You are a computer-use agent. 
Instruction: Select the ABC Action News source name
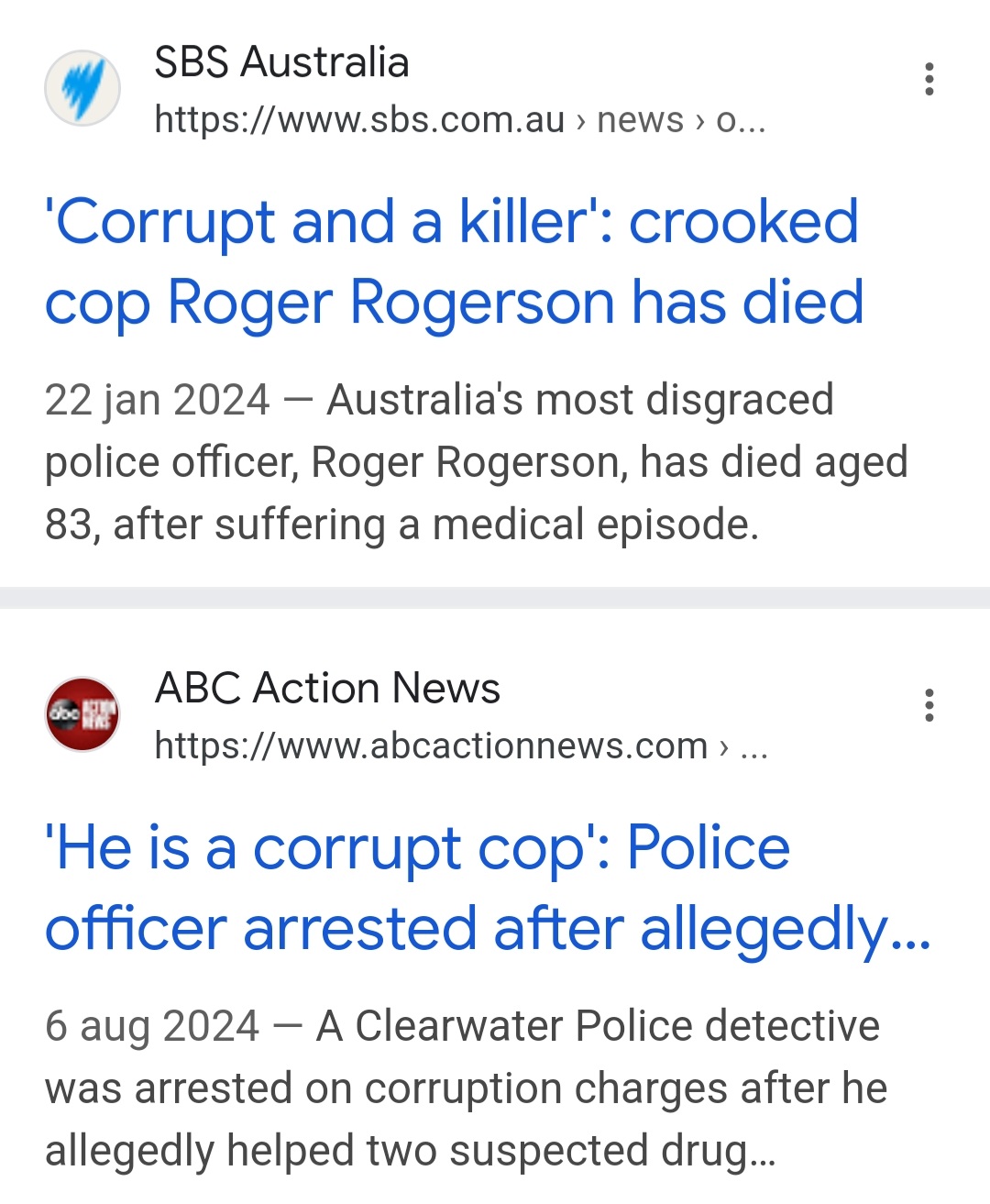click(327, 688)
